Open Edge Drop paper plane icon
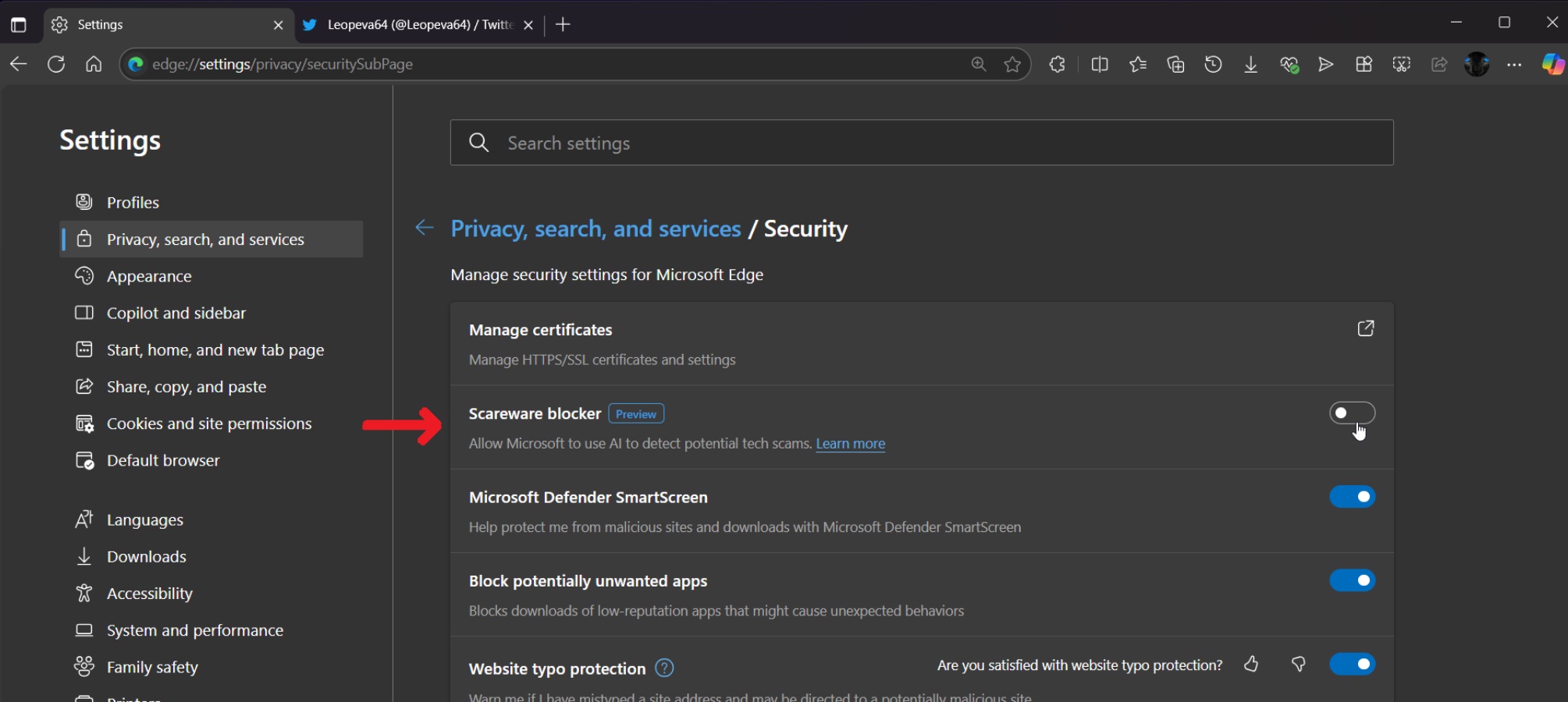Image resolution: width=1568 pixels, height=702 pixels. (x=1326, y=64)
